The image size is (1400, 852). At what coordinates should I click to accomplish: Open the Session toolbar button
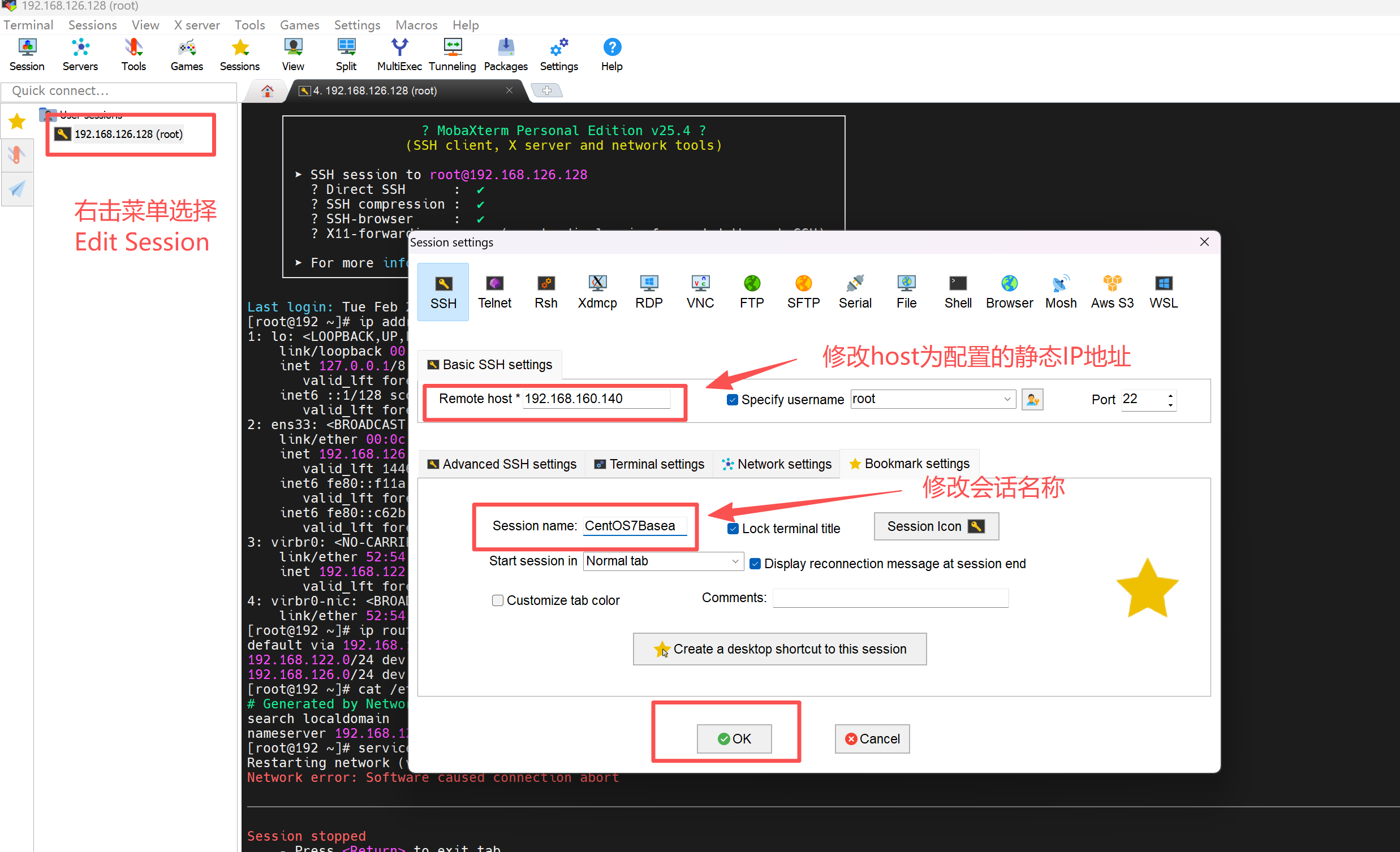coord(27,55)
